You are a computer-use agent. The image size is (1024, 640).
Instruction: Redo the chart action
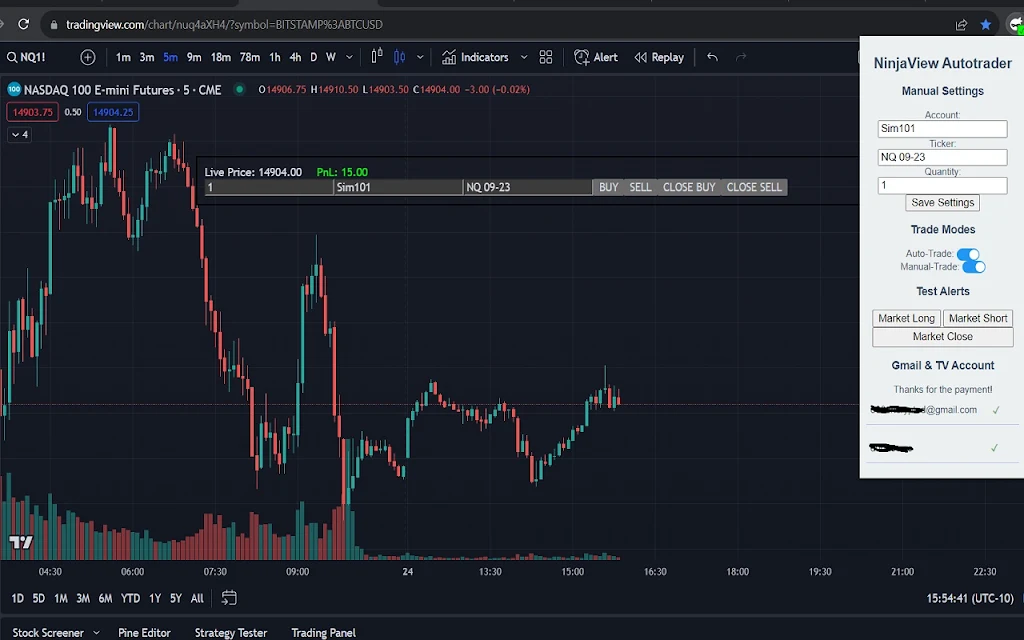pyautogui.click(x=741, y=57)
